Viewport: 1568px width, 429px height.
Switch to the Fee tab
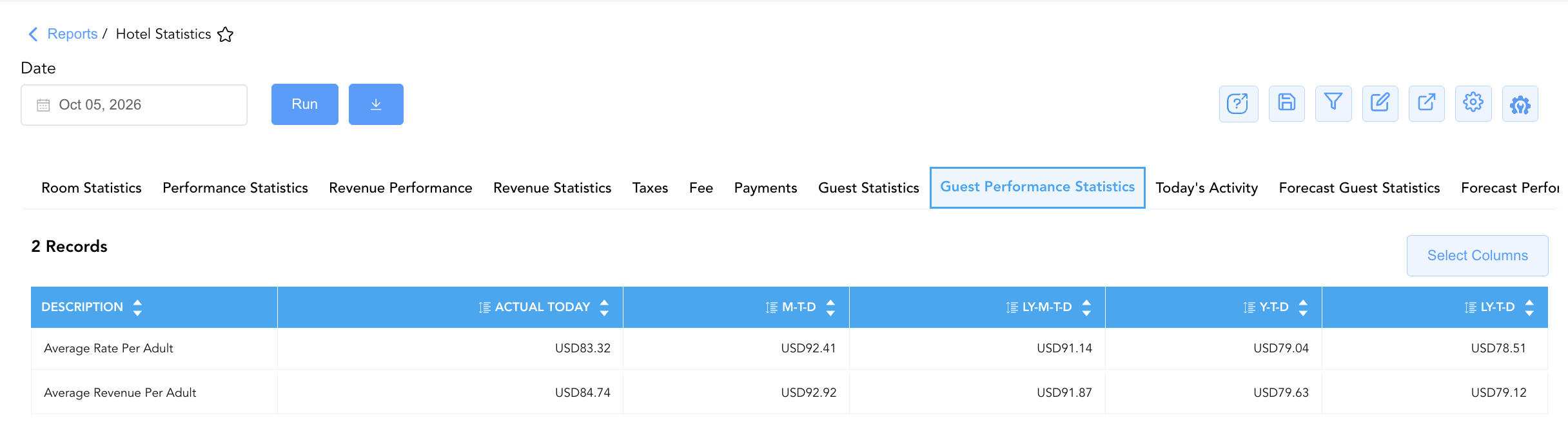click(x=701, y=188)
